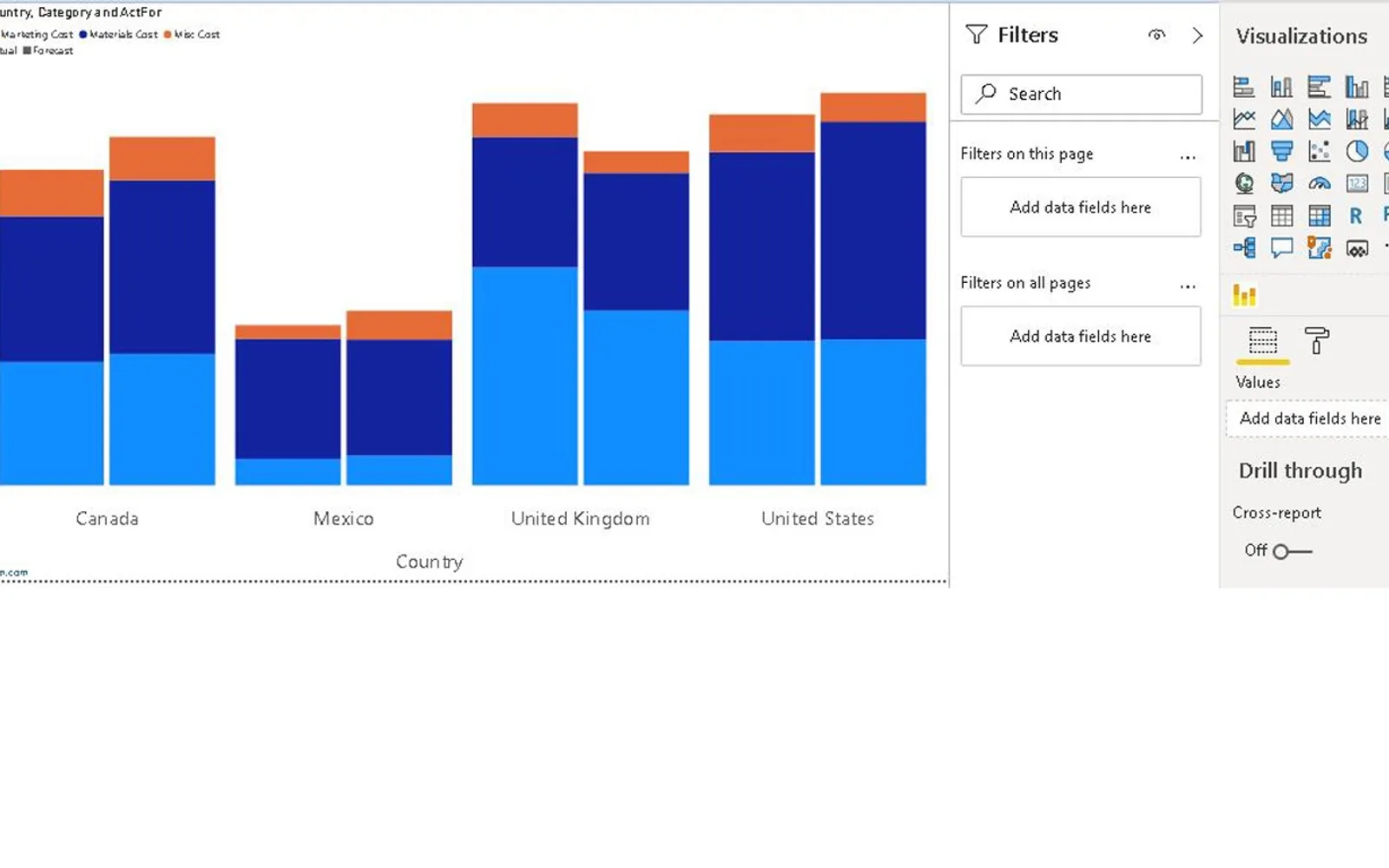Select the stacked column chart visual

pos(1281,87)
